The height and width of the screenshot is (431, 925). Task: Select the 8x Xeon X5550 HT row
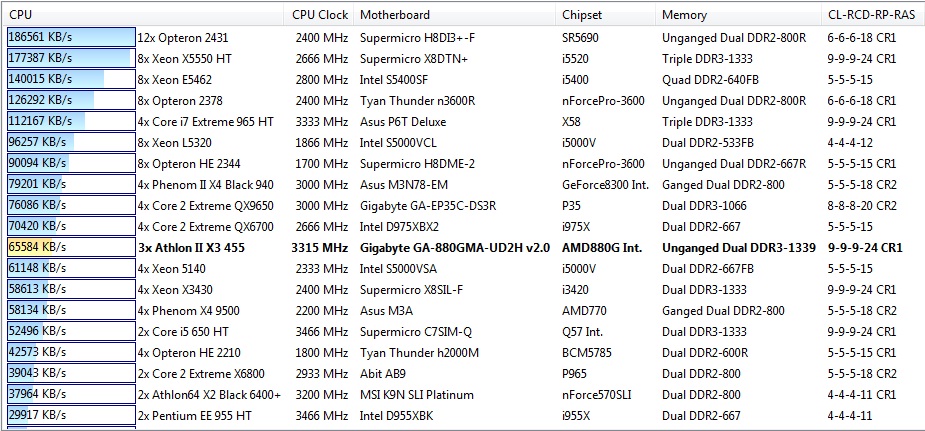pyautogui.click(x=185, y=58)
